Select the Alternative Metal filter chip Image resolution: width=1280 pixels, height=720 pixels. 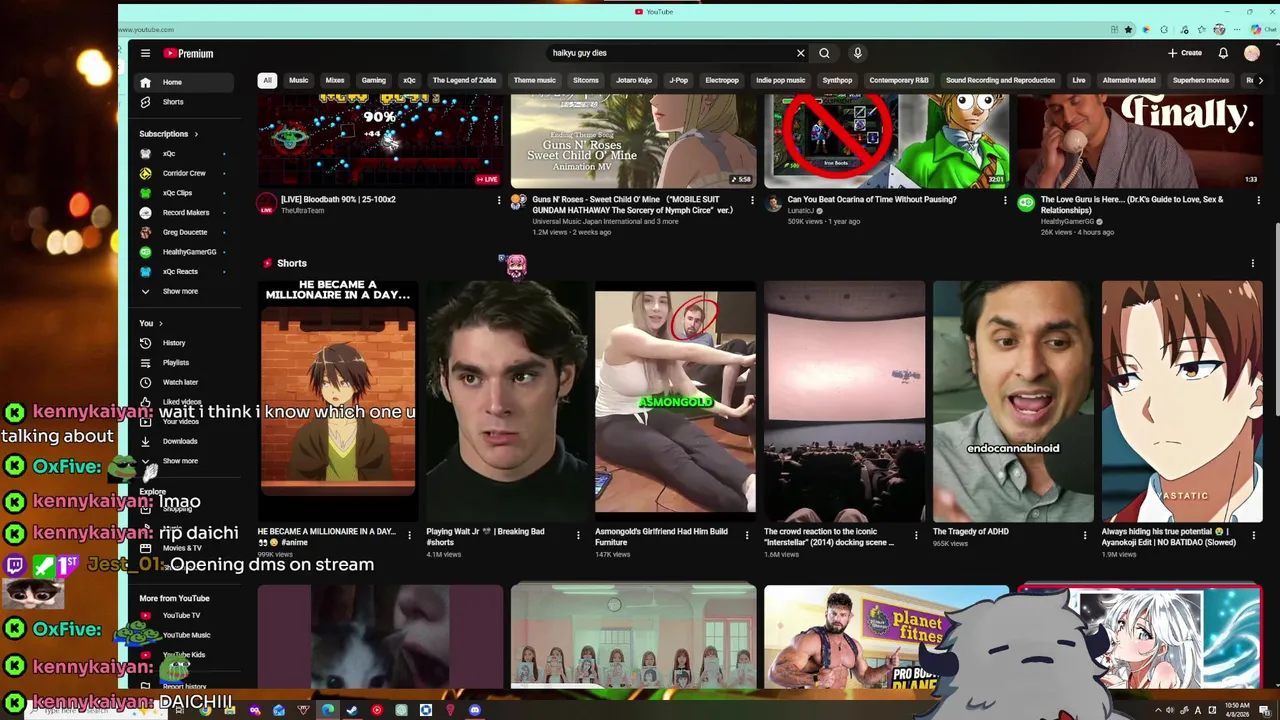click(x=1129, y=80)
